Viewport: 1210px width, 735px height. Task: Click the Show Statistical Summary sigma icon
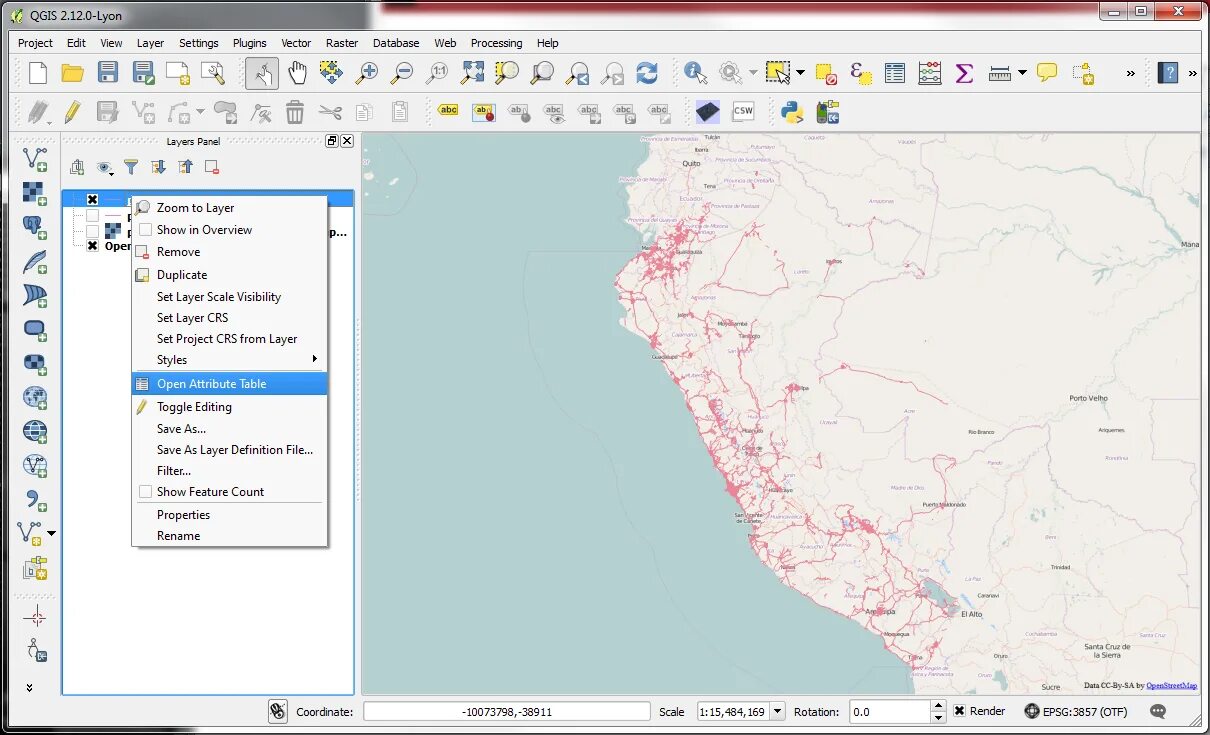pos(965,73)
